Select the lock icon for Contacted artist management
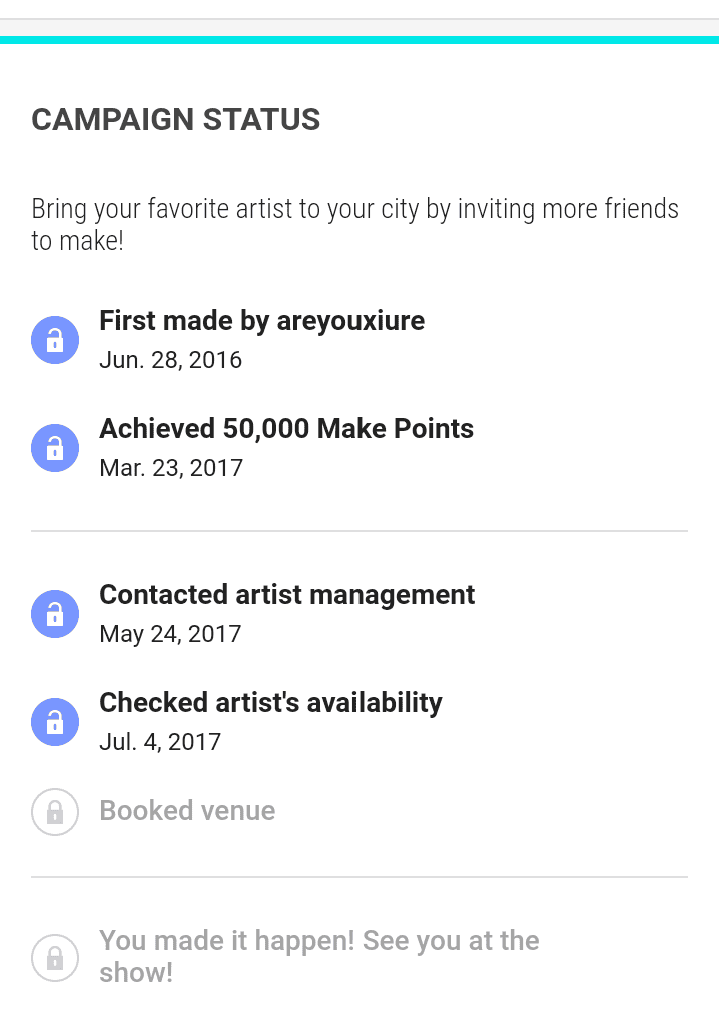719x1034 pixels. (55, 614)
